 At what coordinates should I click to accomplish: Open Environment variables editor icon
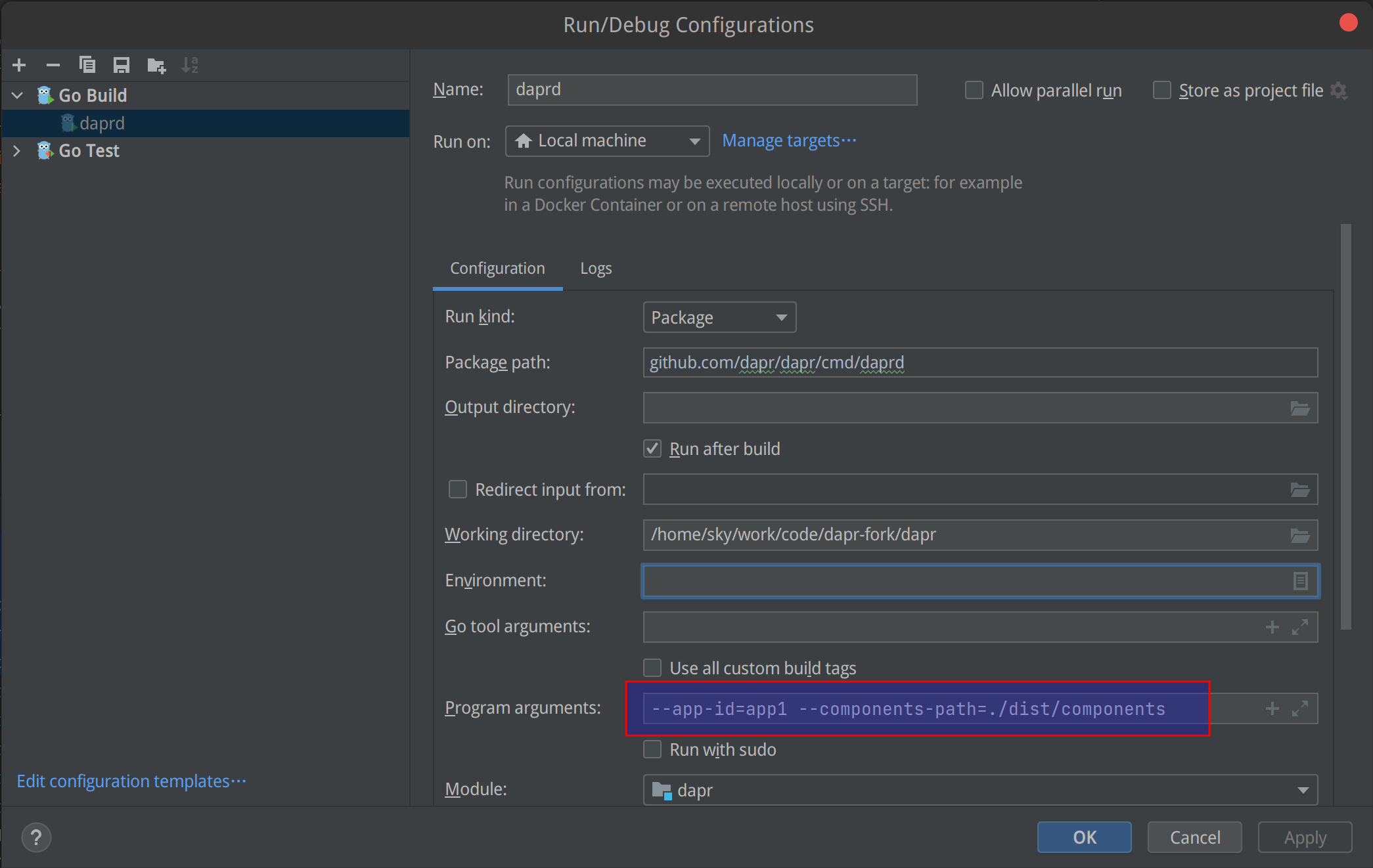point(1300,581)
